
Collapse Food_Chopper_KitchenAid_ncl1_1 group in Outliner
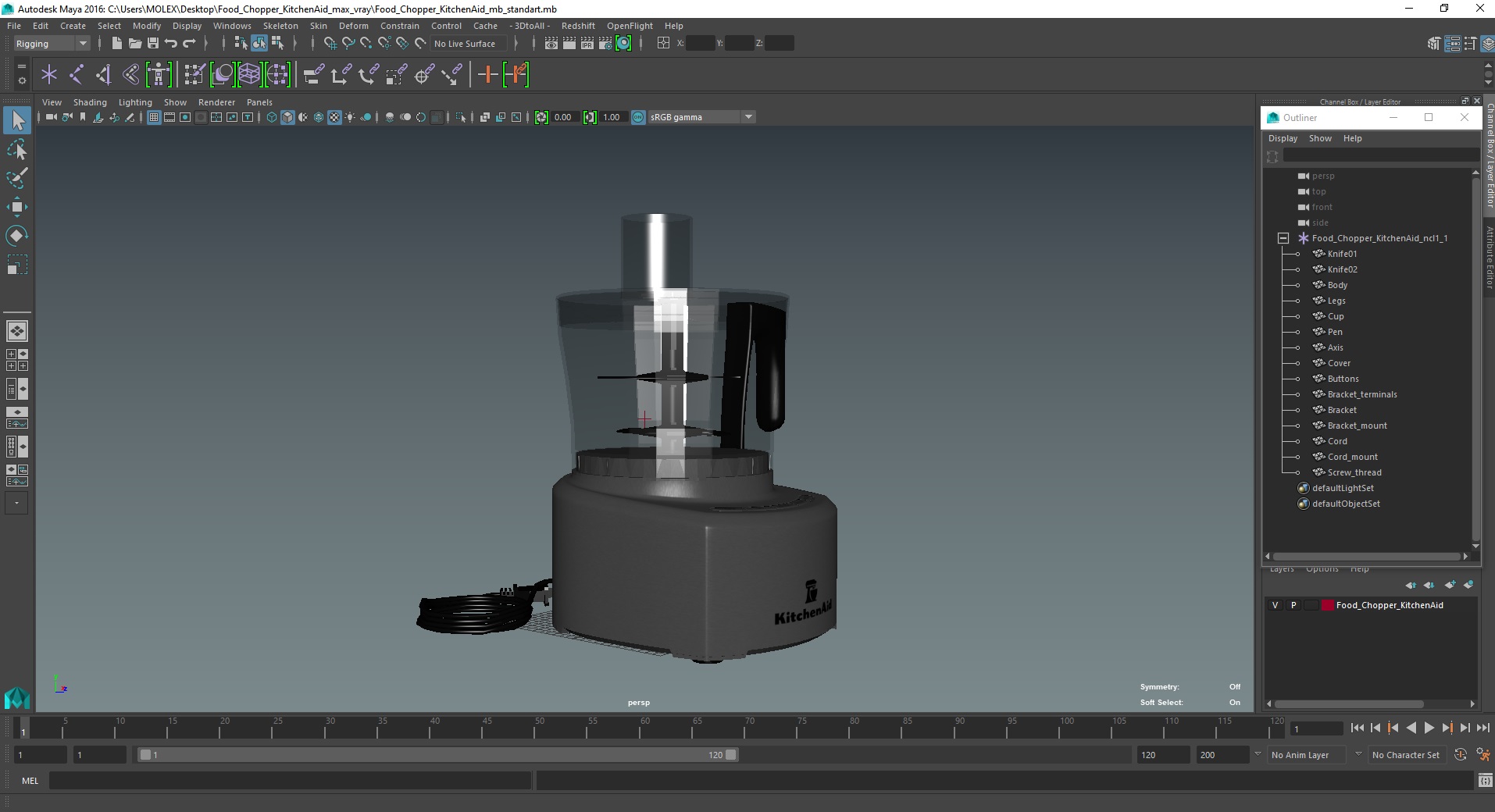pos(1283,238)
